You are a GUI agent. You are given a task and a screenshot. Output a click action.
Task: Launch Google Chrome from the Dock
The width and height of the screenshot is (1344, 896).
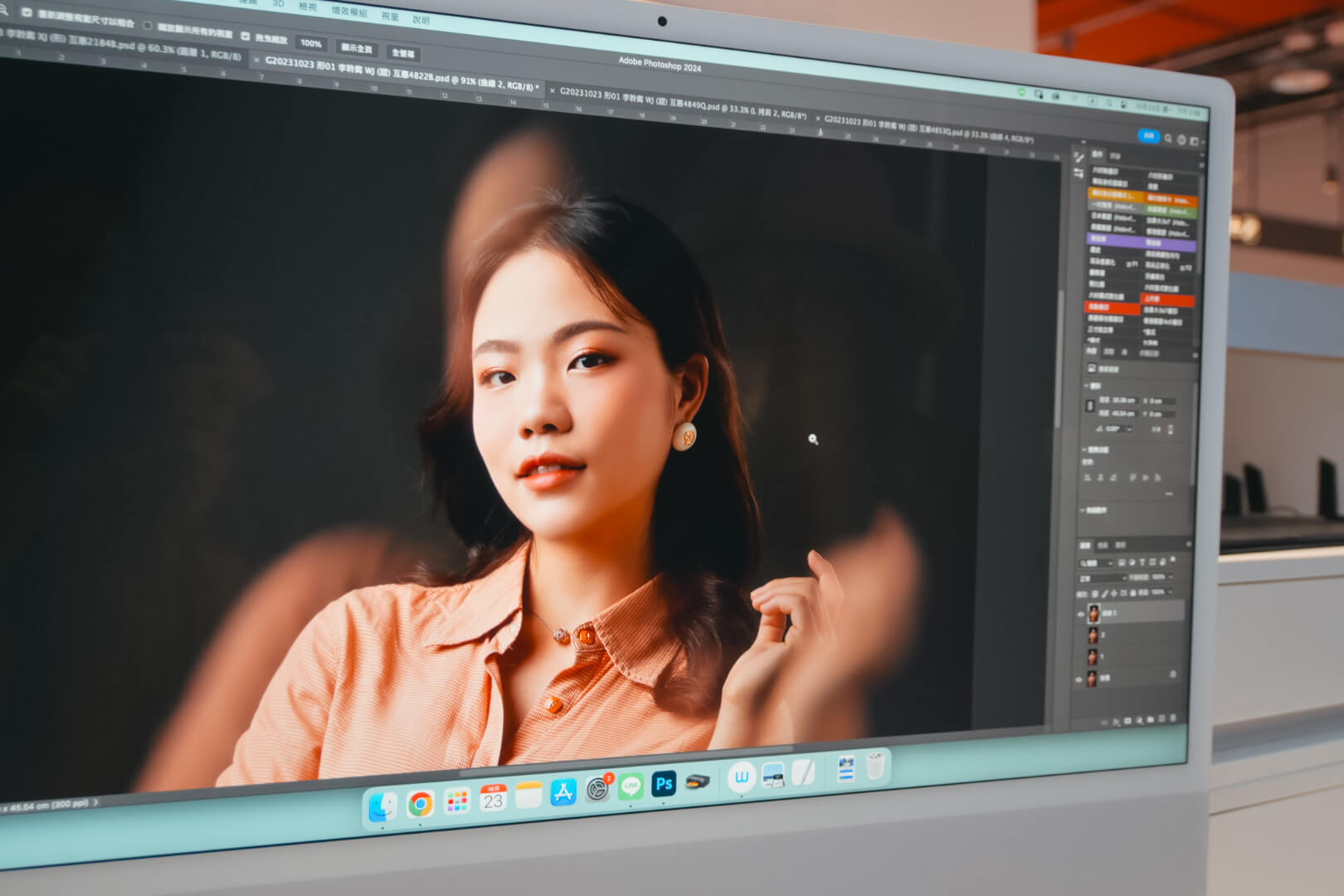pyautogui.click(x=420, y=804)
